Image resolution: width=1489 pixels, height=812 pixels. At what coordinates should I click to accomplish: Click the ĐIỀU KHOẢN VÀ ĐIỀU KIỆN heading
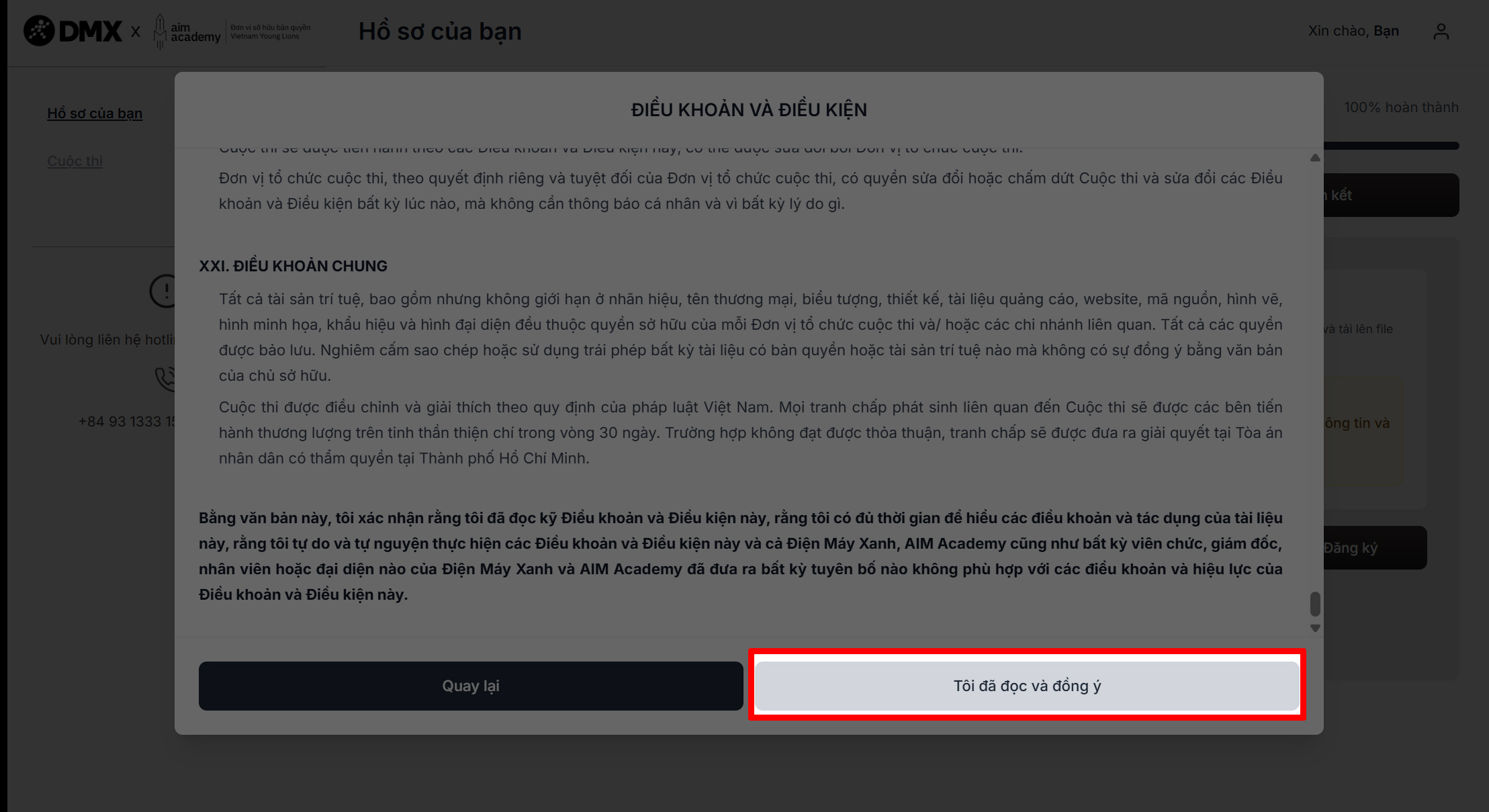pyautogui.click(x=749, y=109)
